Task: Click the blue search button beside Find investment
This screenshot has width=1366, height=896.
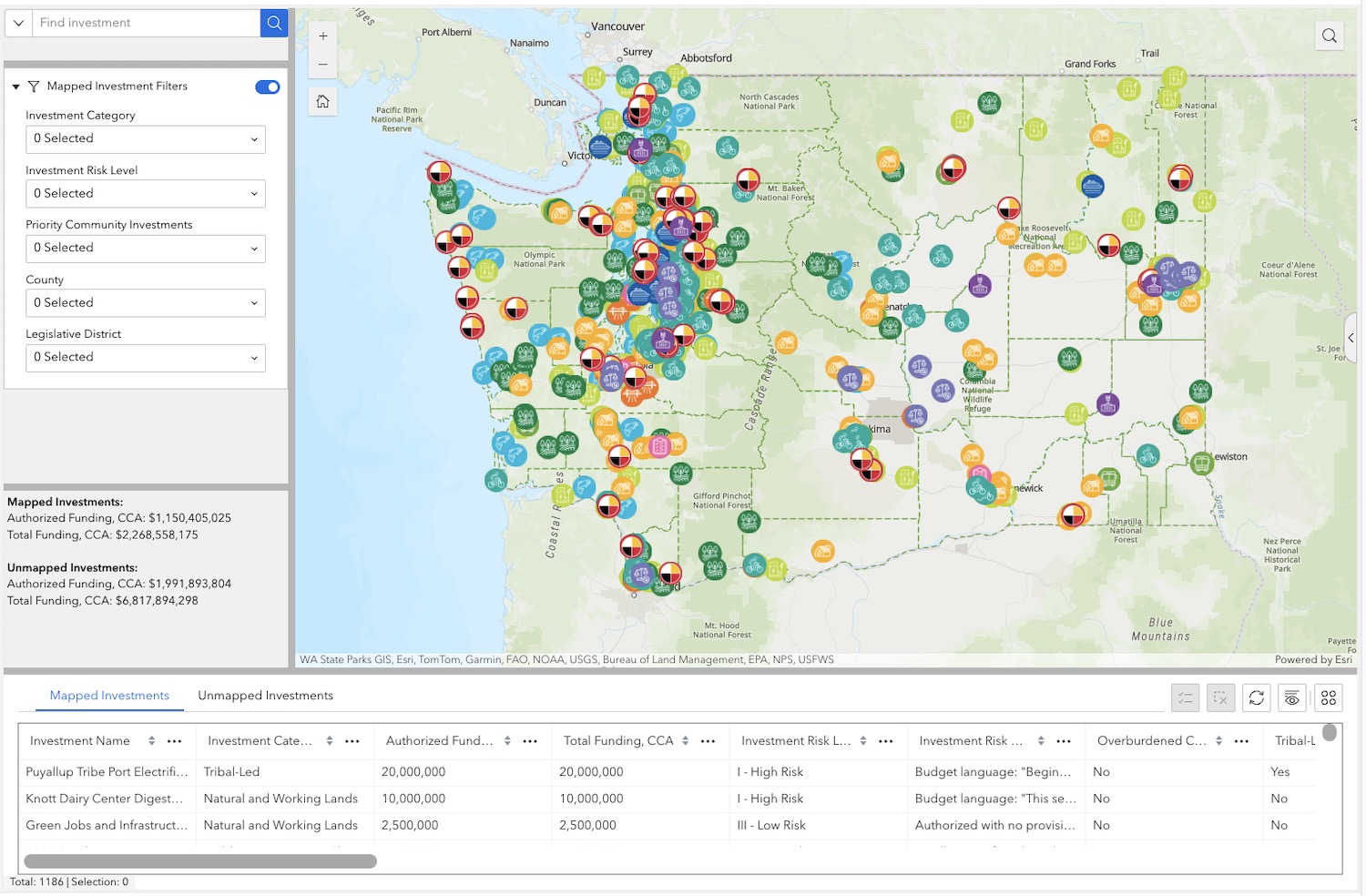Action: tap(274, 23)
